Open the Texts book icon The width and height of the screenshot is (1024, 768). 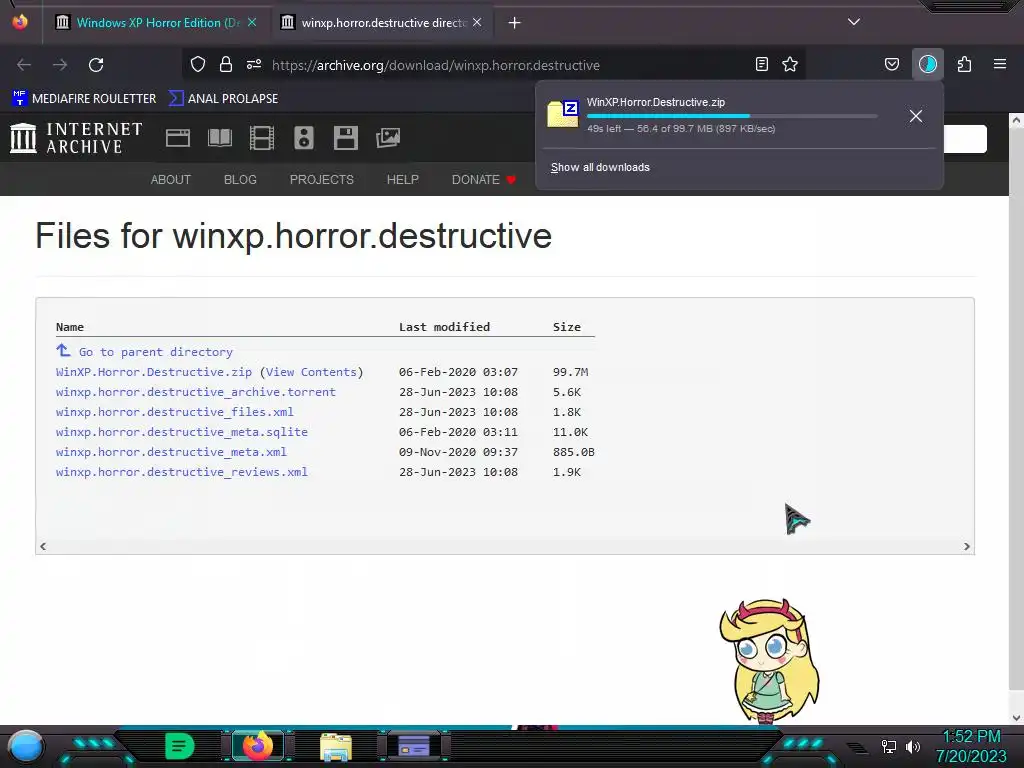pos(220,138)
